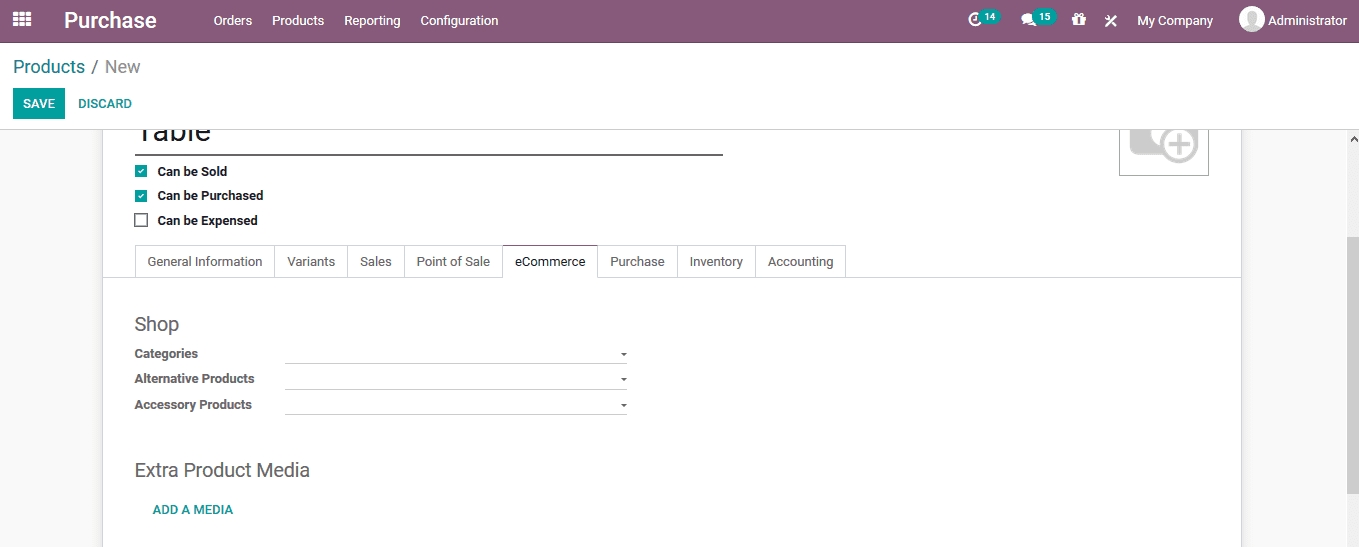
Task: Open the apps grid menu icon
Action: (22, 20)
